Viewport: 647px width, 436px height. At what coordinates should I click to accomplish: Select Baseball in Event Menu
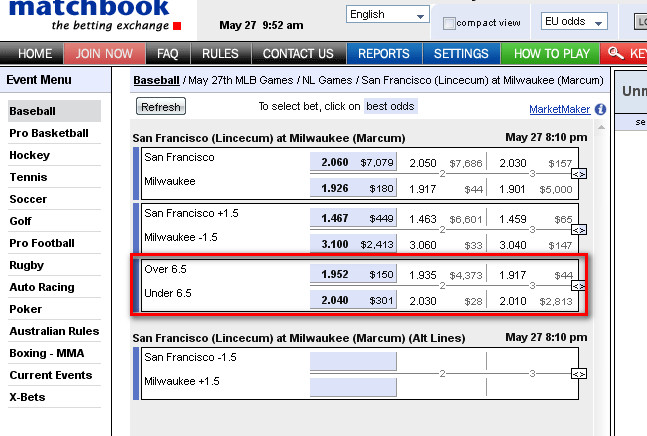[54, 111]
